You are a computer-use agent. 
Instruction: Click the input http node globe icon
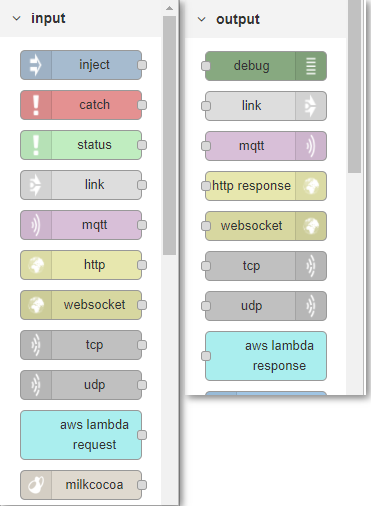click(x=36, y=265)
